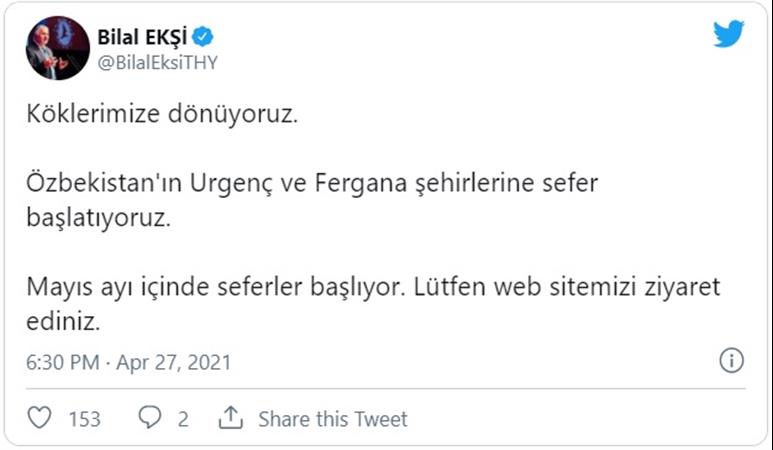Click the Apr 27, 2021 date
773x450 pixels.
pyautogui.click(x=173, y=362)
